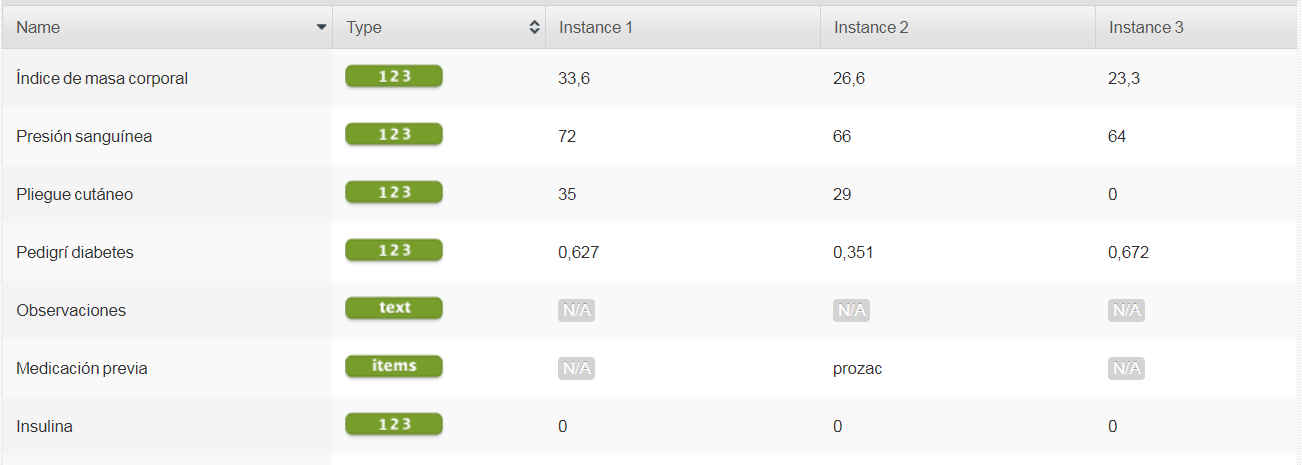This screenshot has height=465, width=1302.
Task: Click Insulina Instance 3 value 0
Action: [x=1113, y=426]
